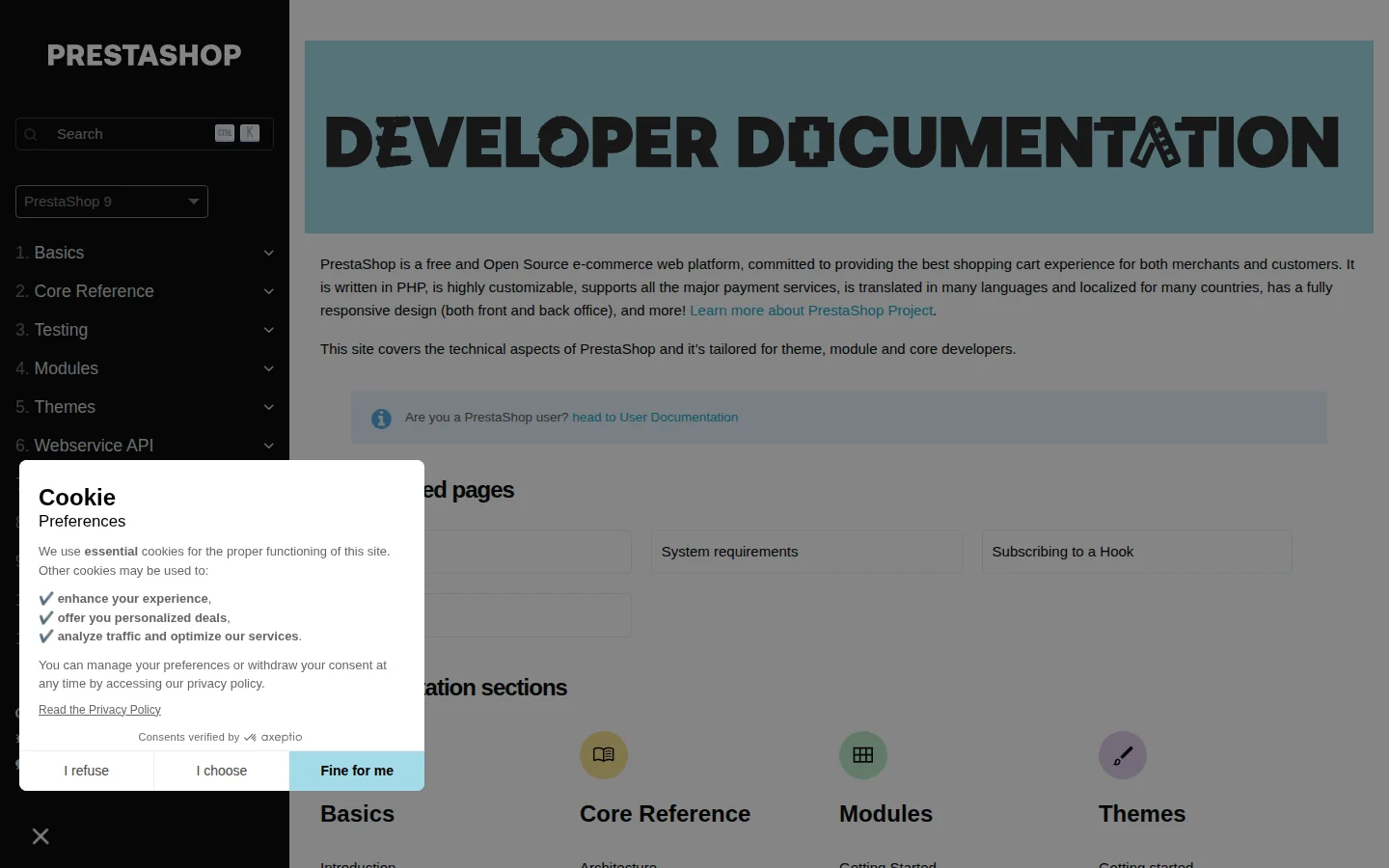Click the axeptio logo in the cookie dialog
The image size is (1389, 868).
pyautogui.click(x=274, y=737)
